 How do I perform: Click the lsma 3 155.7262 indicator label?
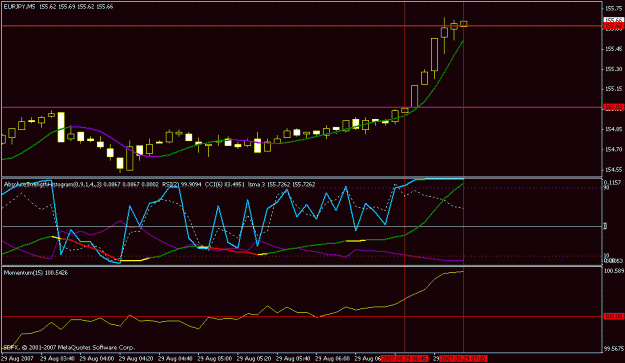[281, 184]
